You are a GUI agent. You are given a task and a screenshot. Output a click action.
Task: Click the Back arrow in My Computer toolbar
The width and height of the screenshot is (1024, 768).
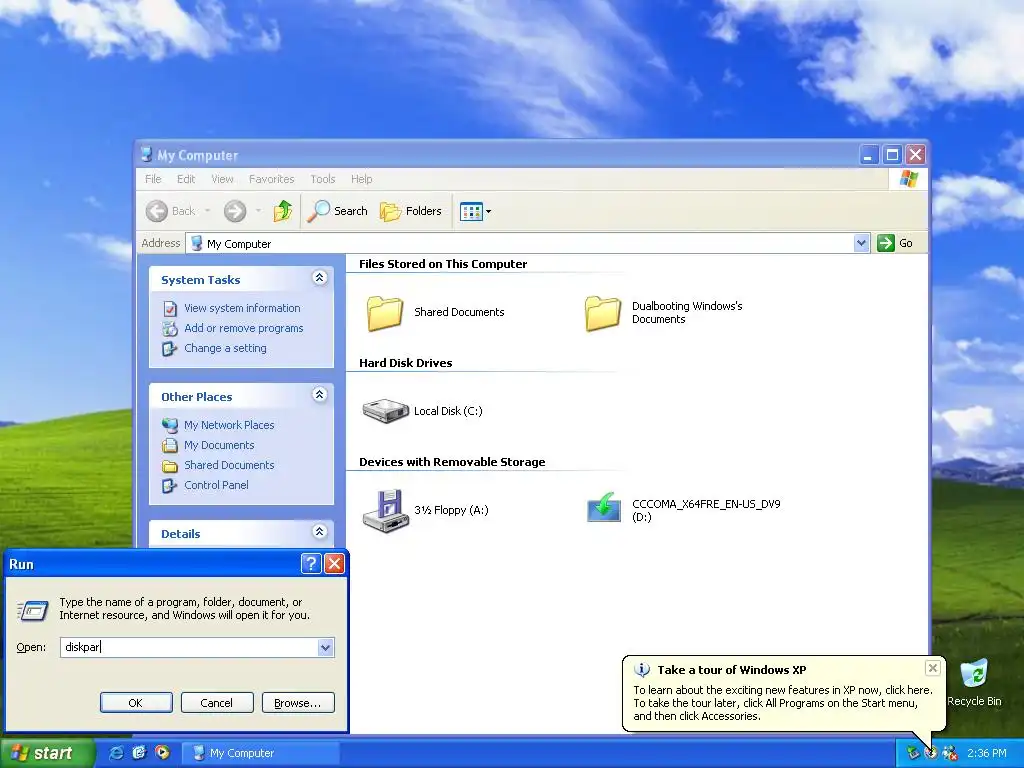(157, 211)
